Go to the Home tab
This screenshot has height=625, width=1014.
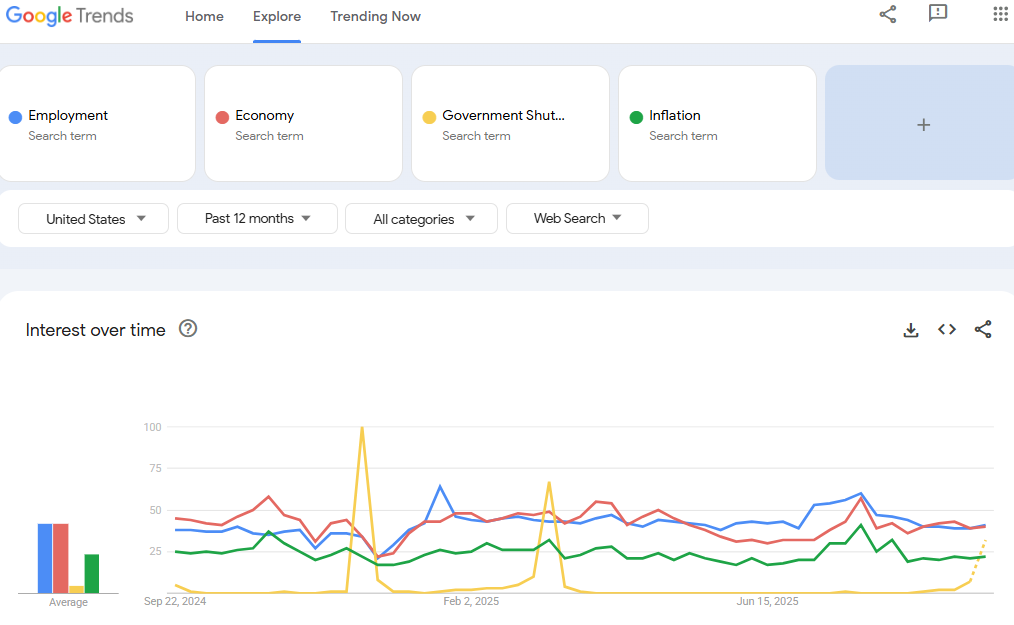pyautogui.click(x=204, y=17)
